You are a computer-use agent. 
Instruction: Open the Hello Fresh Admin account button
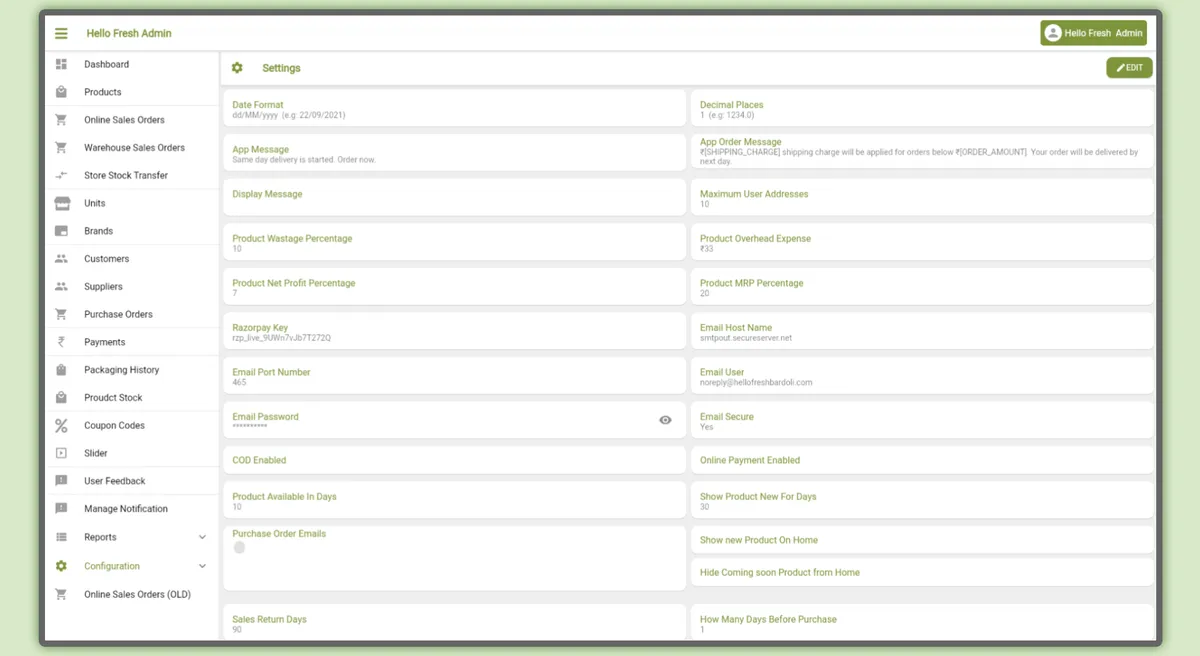click(1093, 33)
